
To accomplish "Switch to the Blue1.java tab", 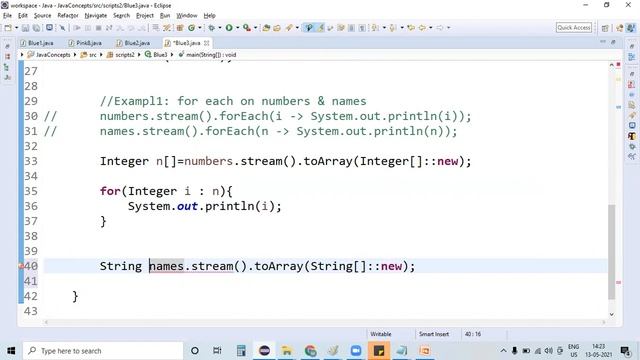I will tap(37, 43).
